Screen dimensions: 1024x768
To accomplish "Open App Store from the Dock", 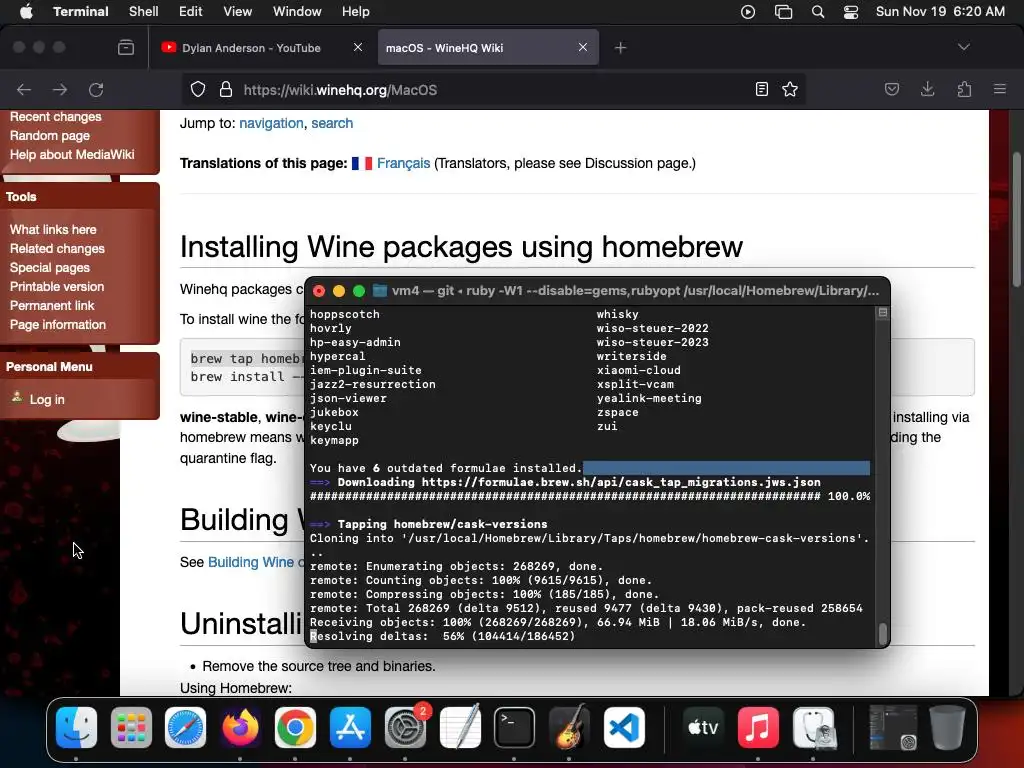I will 350,727.
